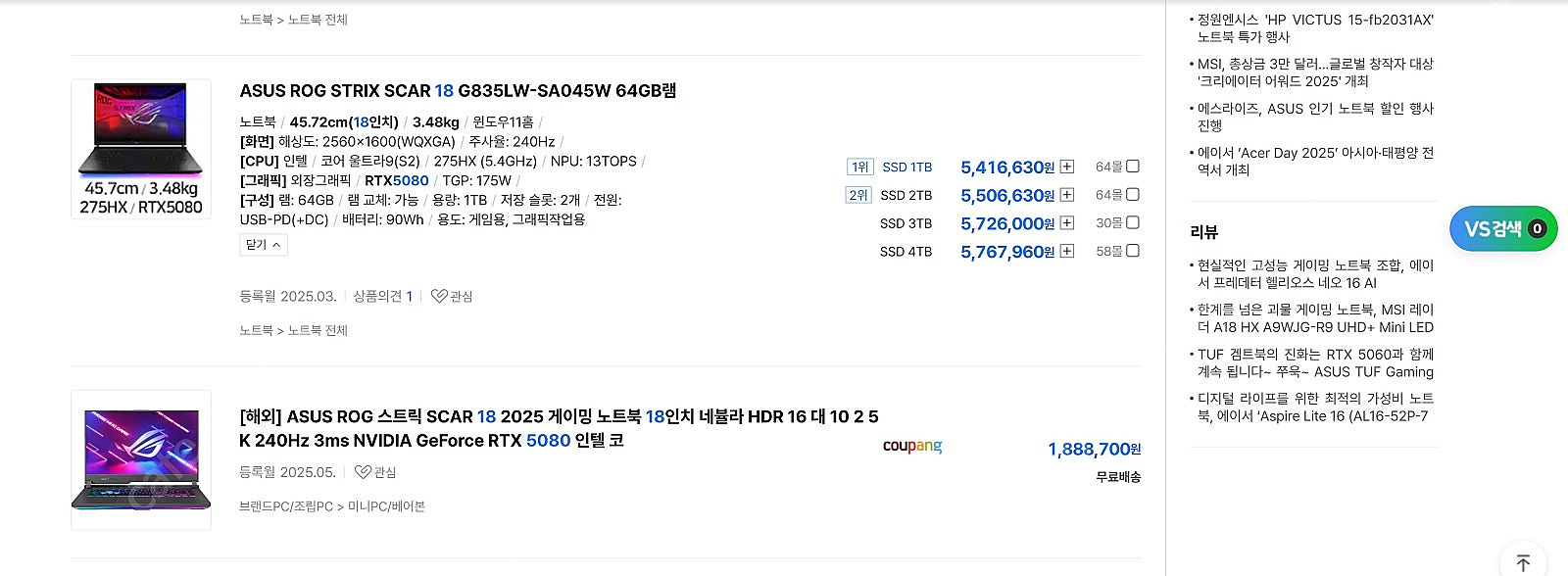Click the ROG STRIX SCAR 18 G835LW thumbnail
The image size is (1568, 576).
[x=141, y=149]
